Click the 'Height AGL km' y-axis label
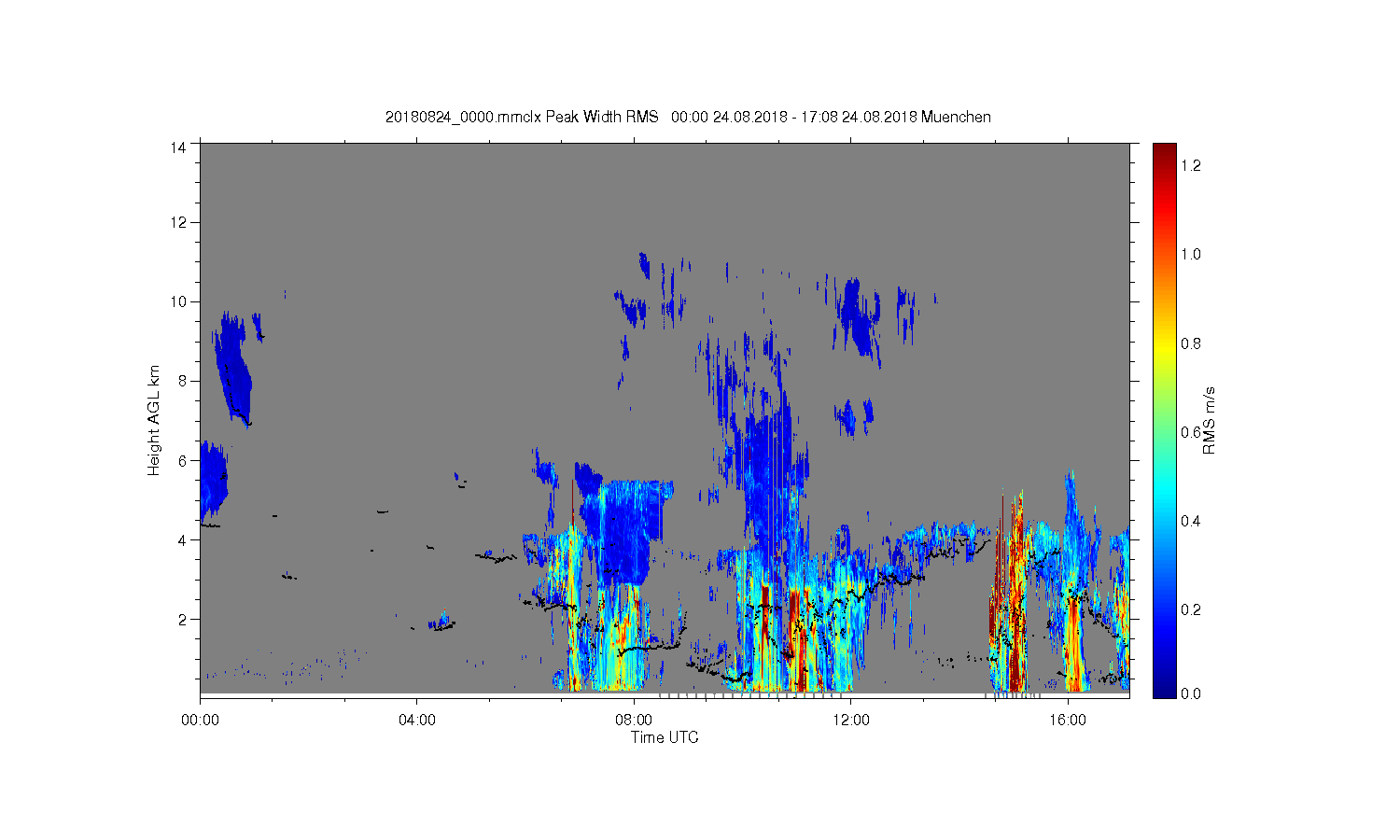The width and height of the screenshot is (1400, 840). click(x=154, y=420)
